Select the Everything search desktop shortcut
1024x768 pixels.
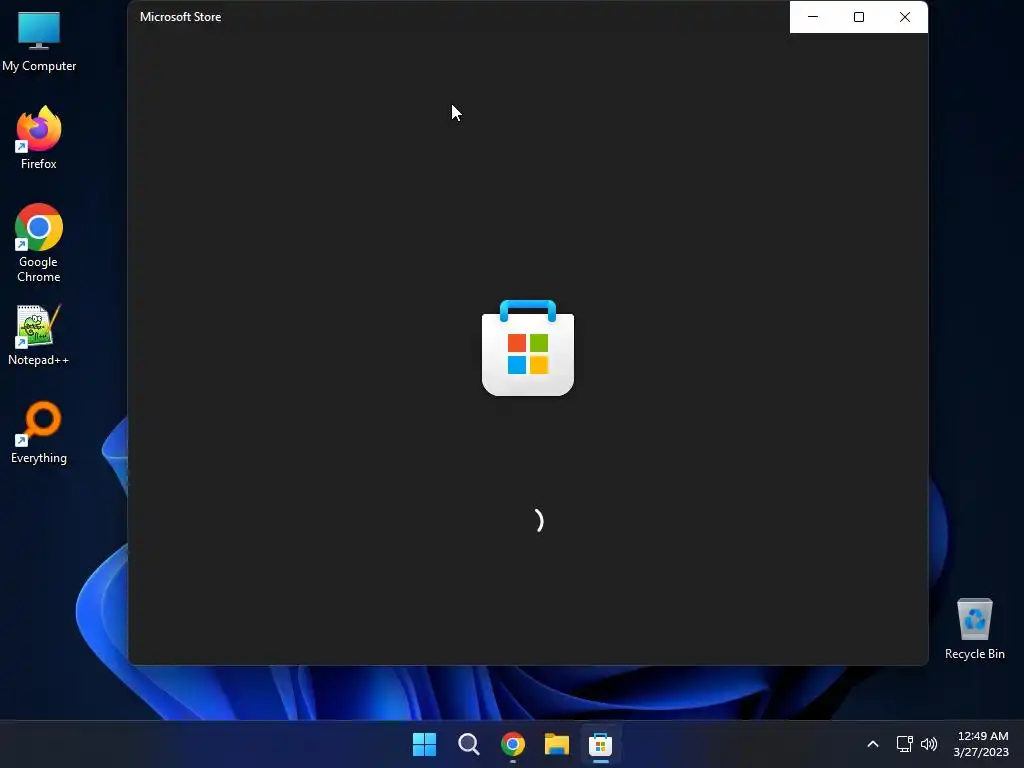coord(39,432)
